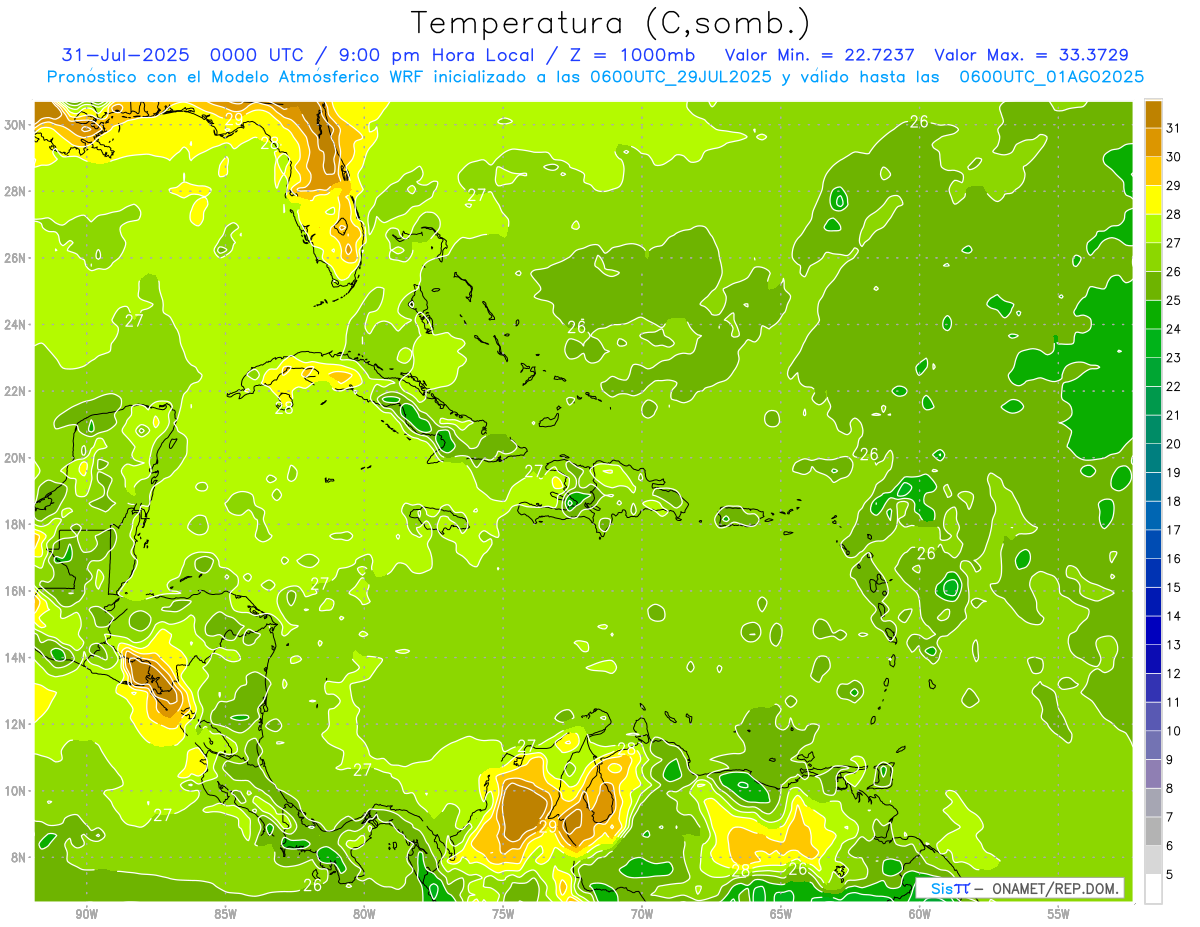1200x927 pixels.
Task: Click the color bar label 10
Action: 1174,731
